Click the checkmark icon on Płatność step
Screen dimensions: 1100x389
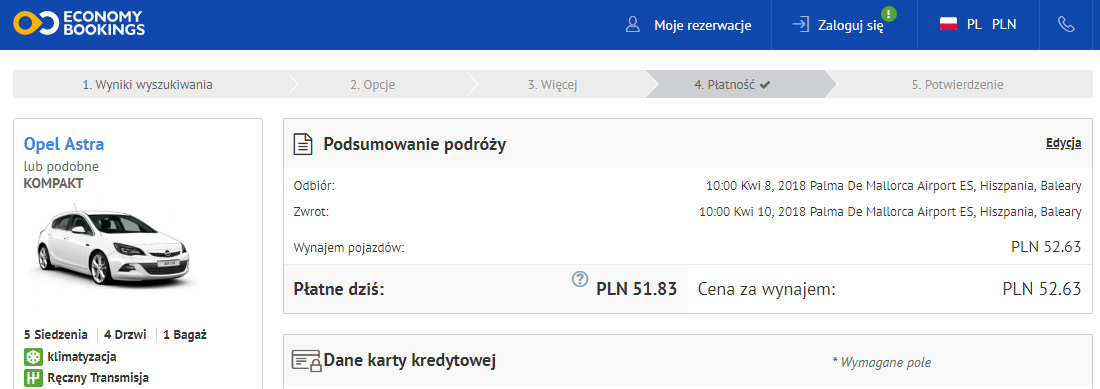[765, 85]
